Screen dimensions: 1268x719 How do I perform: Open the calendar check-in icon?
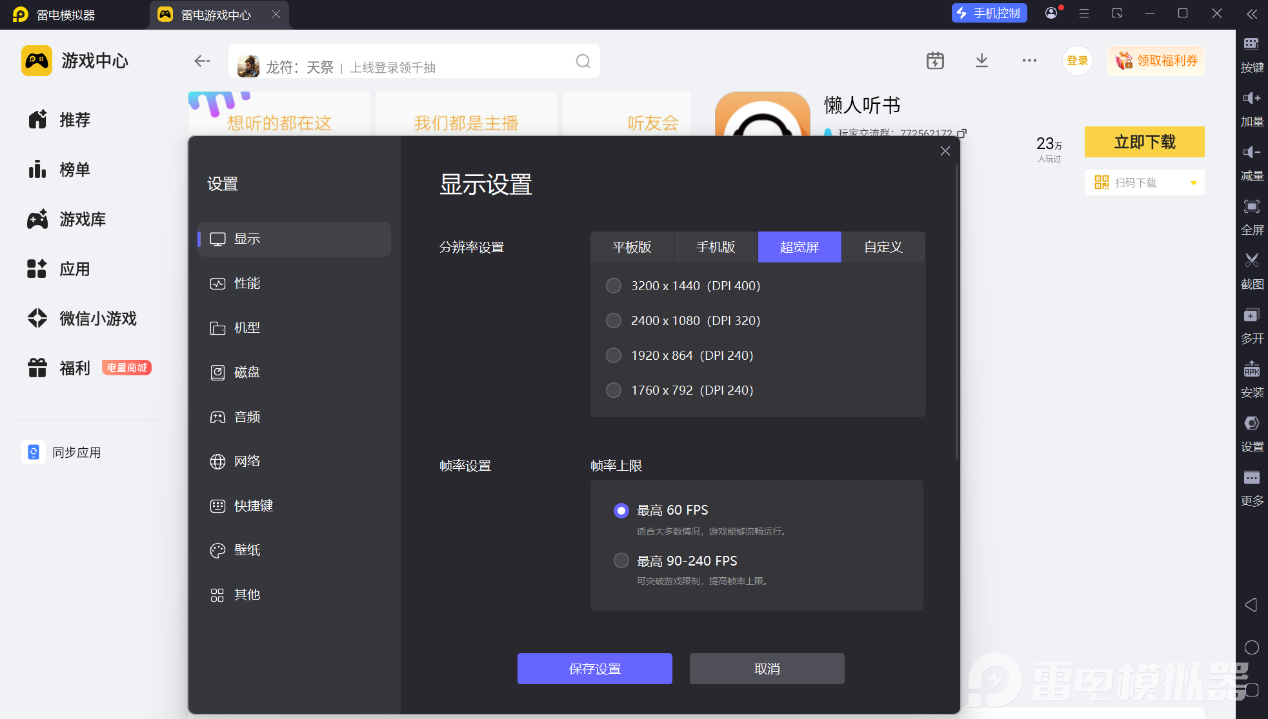click(935, 61)
